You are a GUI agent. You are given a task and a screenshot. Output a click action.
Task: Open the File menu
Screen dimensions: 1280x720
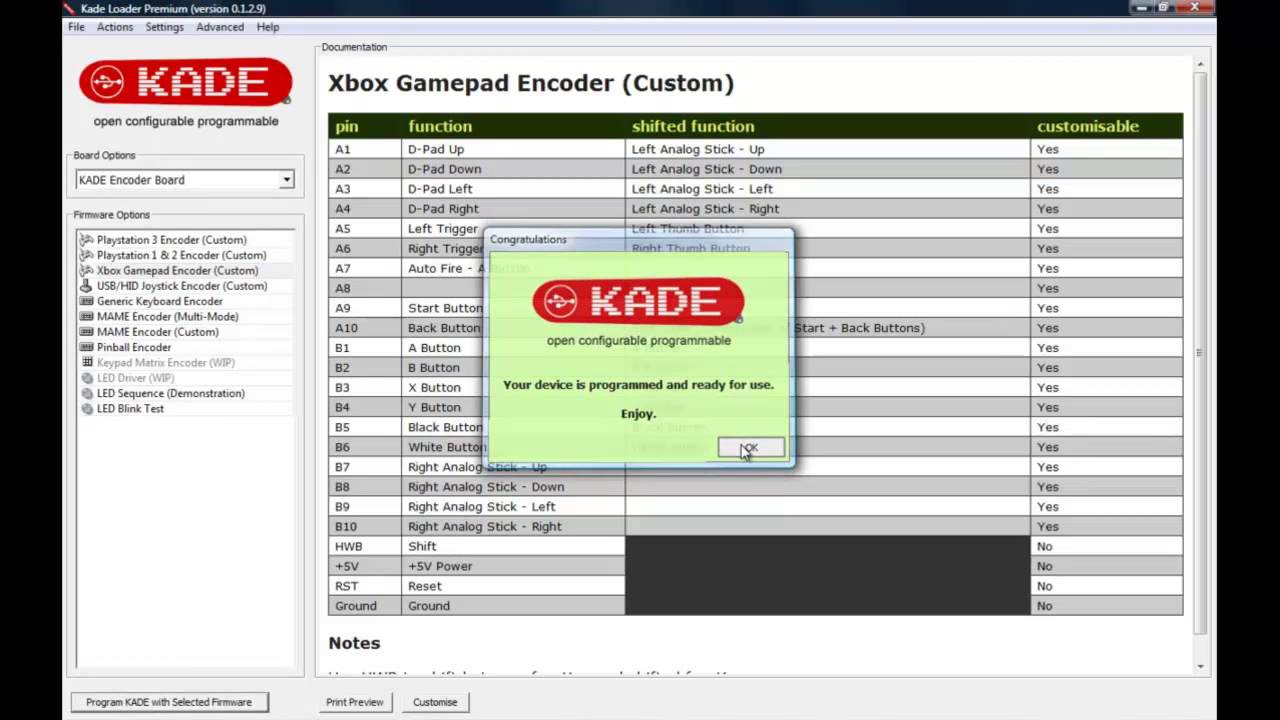click(x=76, y=27)
